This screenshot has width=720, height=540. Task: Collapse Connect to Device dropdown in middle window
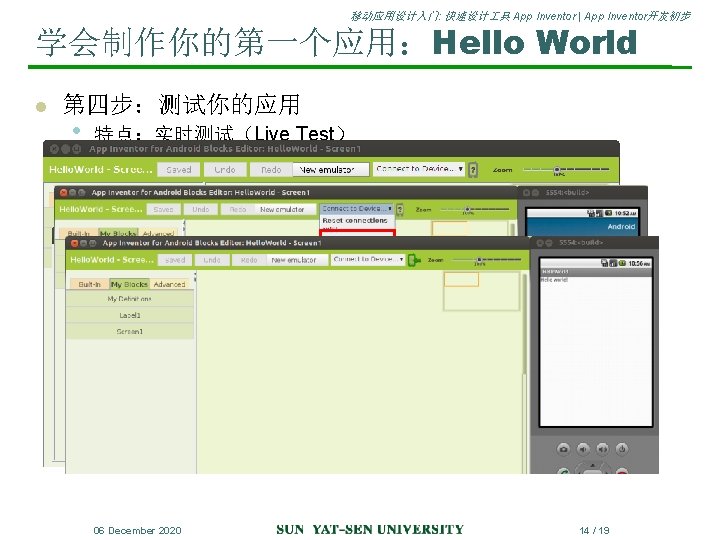(x=356, y=209)
